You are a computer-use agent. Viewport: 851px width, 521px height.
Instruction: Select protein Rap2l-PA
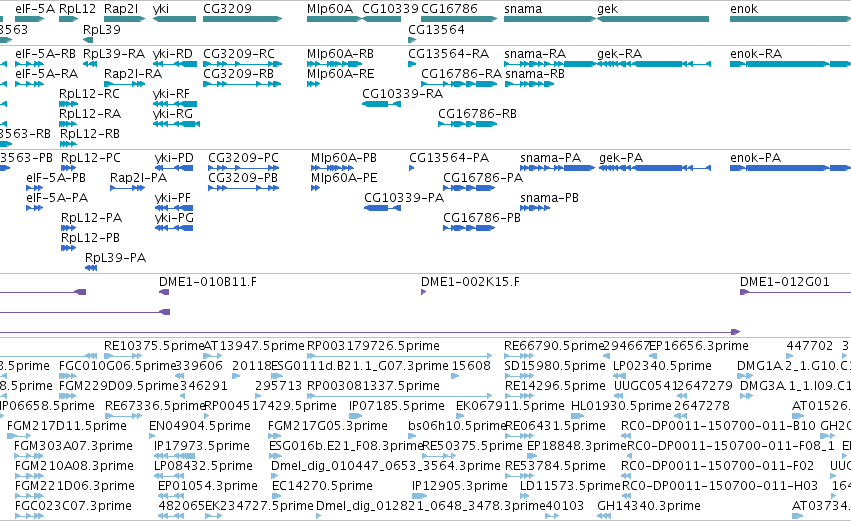[138, 178]
